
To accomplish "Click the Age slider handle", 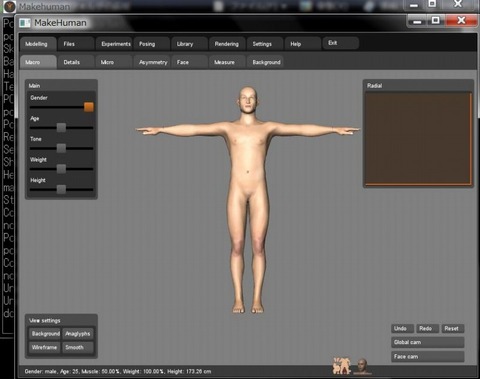I will tap(61, 128).
